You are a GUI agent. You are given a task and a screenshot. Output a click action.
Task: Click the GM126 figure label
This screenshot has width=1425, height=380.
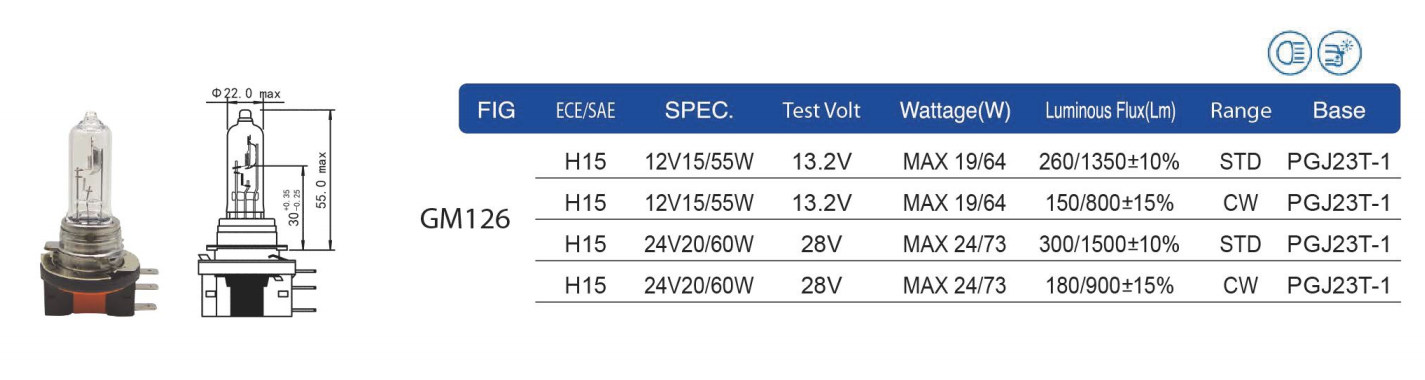pyautogui.click(x=467, y=219)
